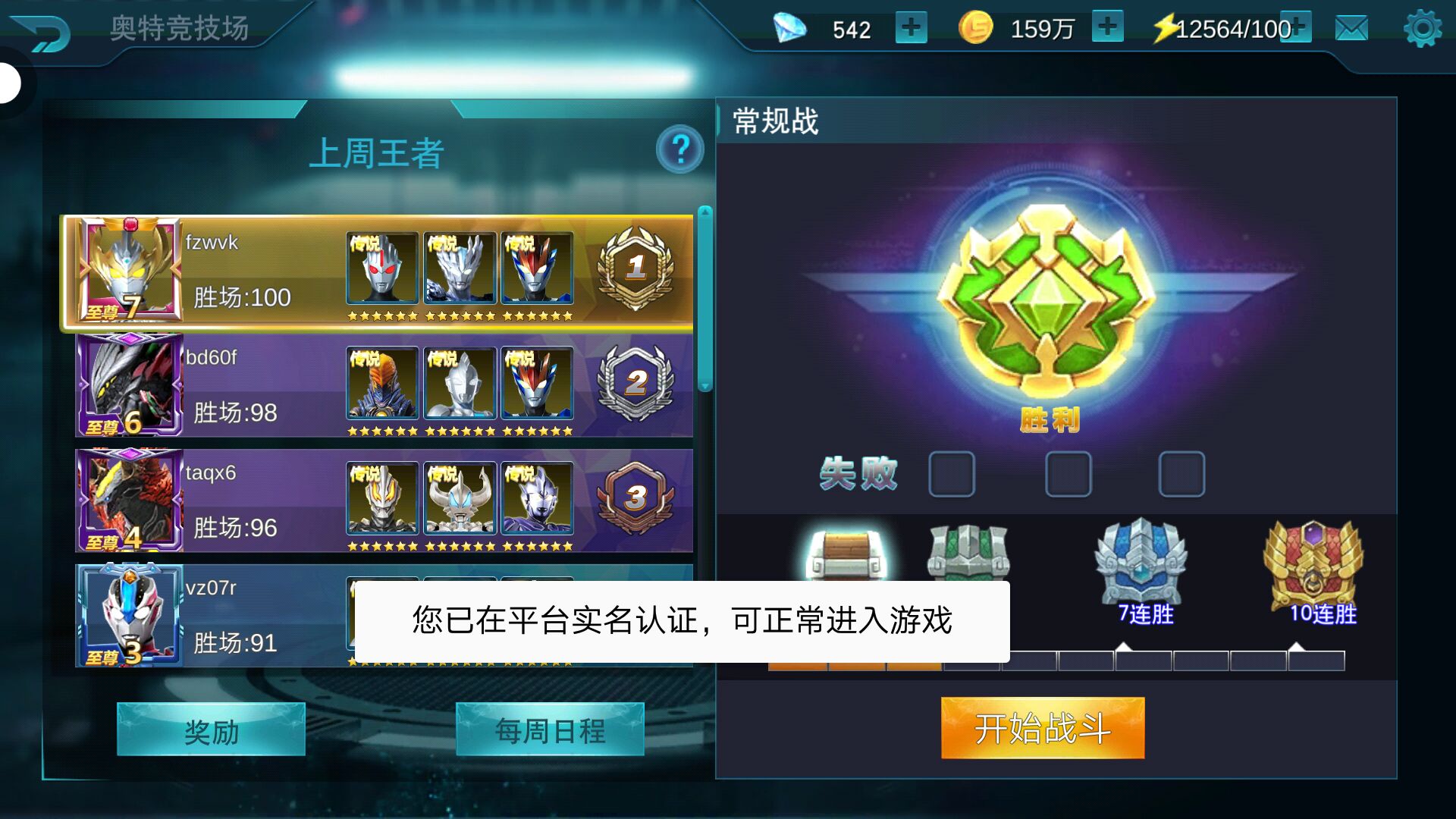Open the mail envelope icon
This screenshot has height=819, width=1456.
pyautogui.click(x=1351, y=29)
